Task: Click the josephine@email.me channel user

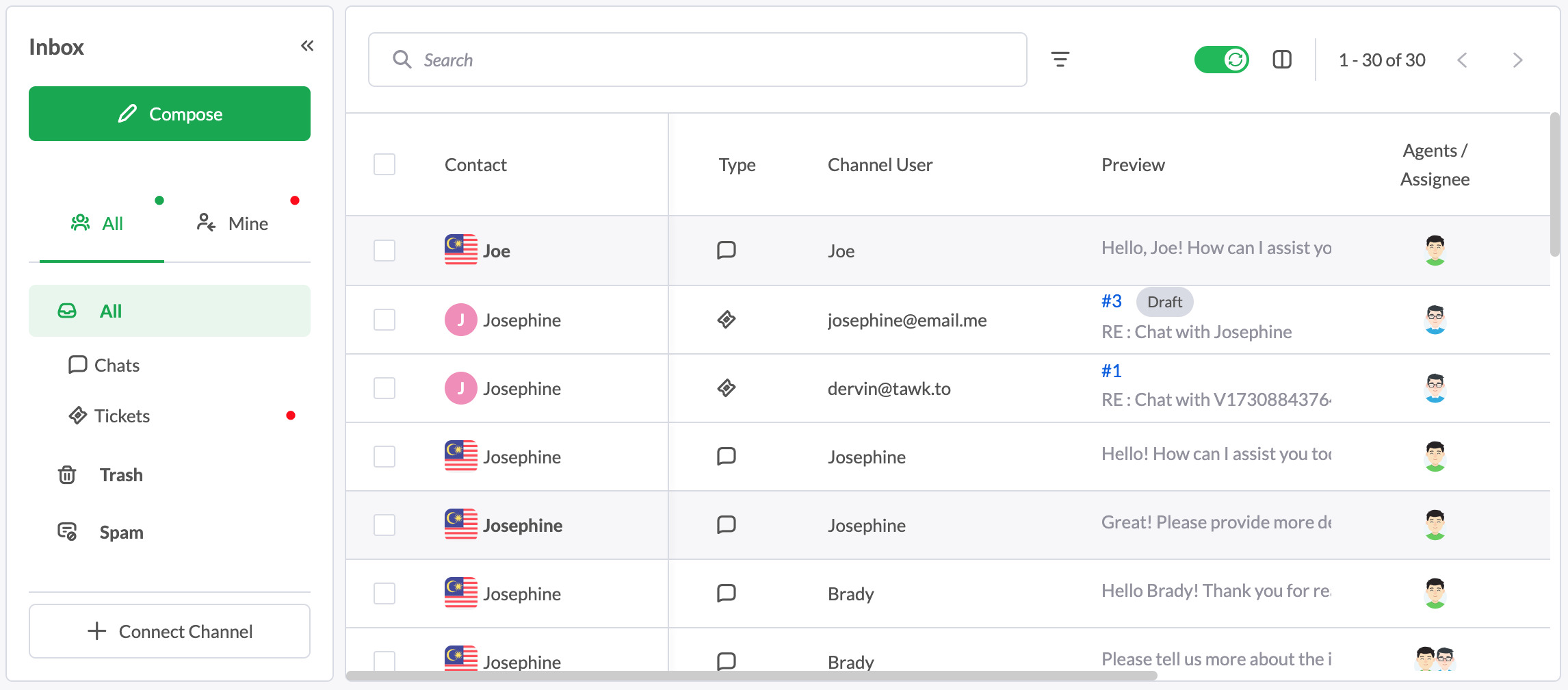Action: (x=907, y=320)
